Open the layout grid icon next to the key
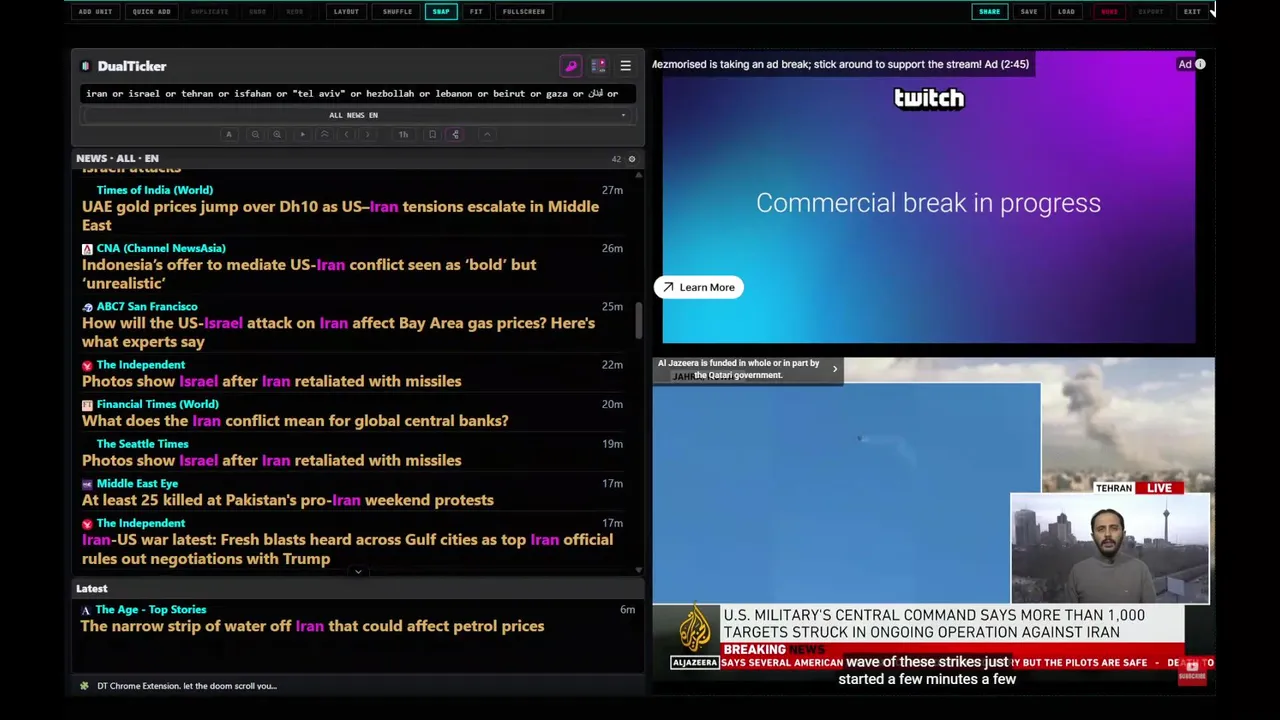The width and height of the screenshot is (1280, 720). point(598,66)
